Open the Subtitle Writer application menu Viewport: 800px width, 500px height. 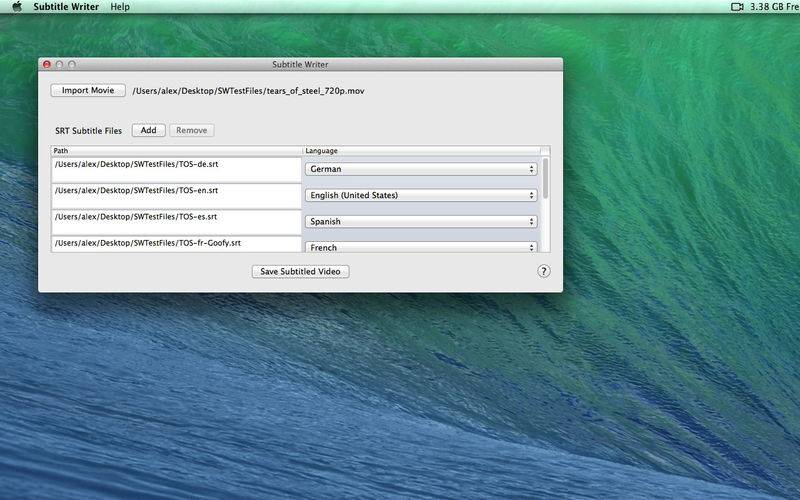tap(66, 7)
